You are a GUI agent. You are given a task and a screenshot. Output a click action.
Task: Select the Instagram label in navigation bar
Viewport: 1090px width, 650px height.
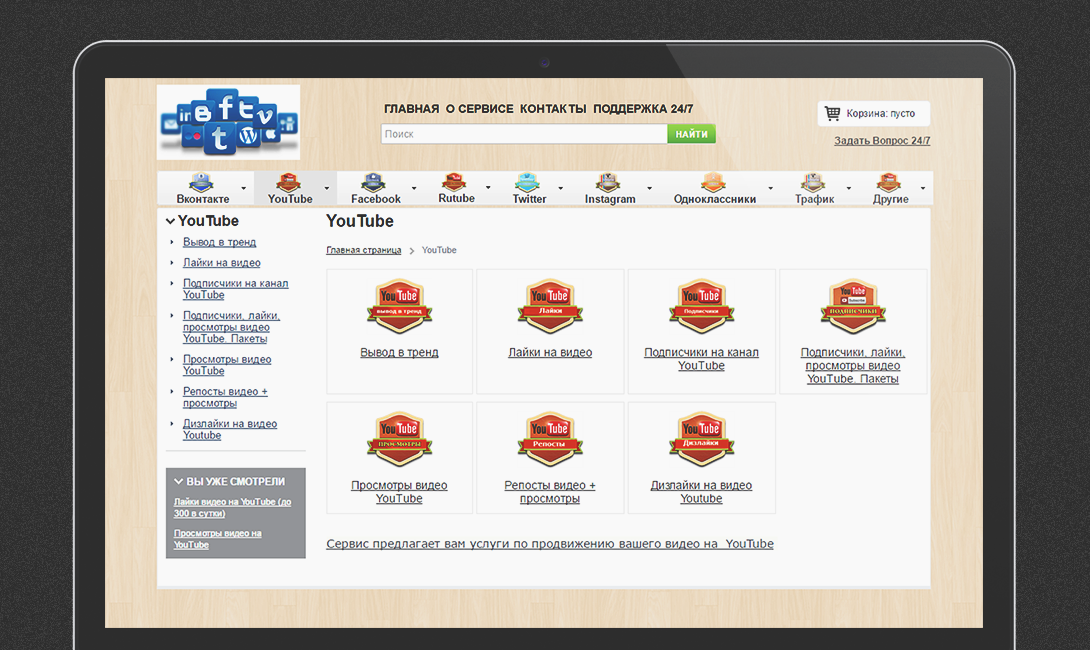click(610, 199)
